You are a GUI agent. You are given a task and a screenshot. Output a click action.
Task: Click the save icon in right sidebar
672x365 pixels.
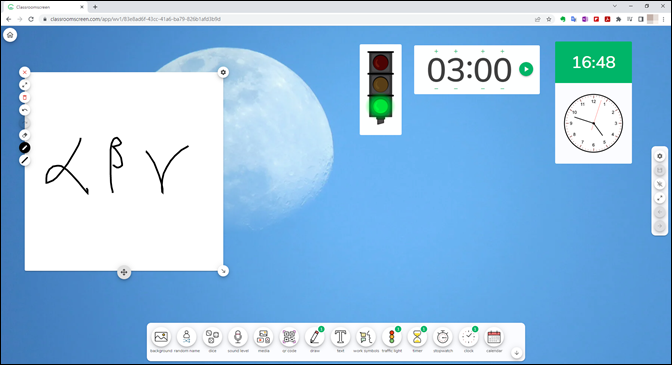point(660,171)
